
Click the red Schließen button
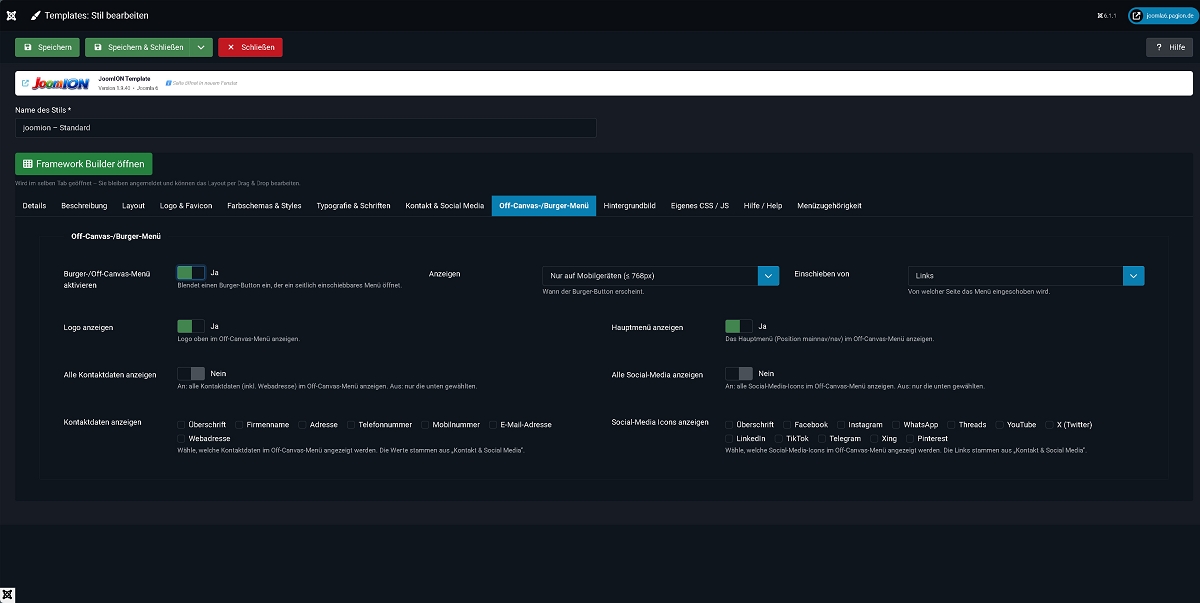tap(250, 47)
